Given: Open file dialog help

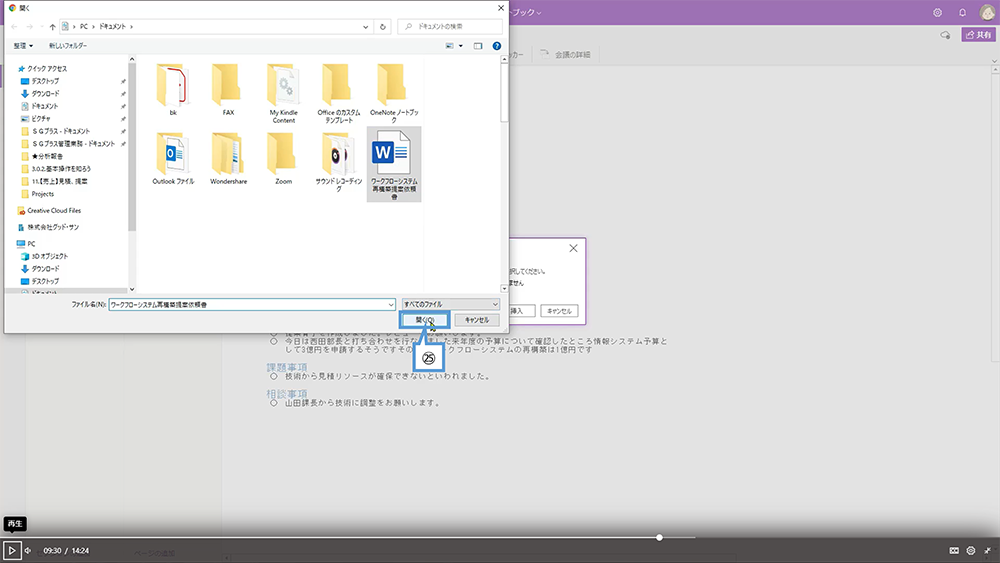Looking at the screenshot, I should click(x=497, y=46).
